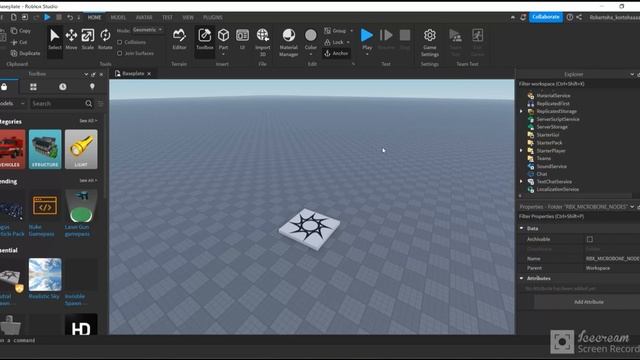Collapse the Data properties section
640x360 pixels.
point(522,229)
